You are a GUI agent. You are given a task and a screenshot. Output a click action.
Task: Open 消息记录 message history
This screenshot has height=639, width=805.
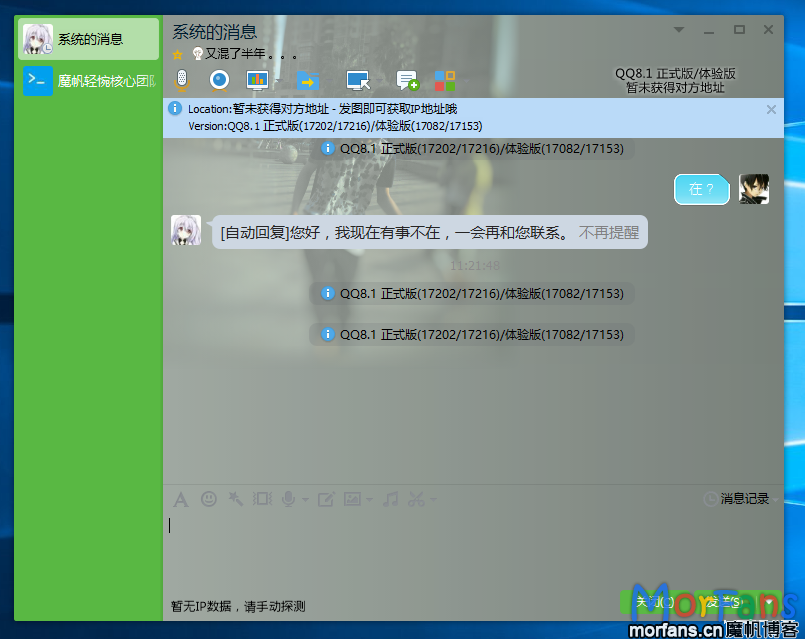pos(744,499)
